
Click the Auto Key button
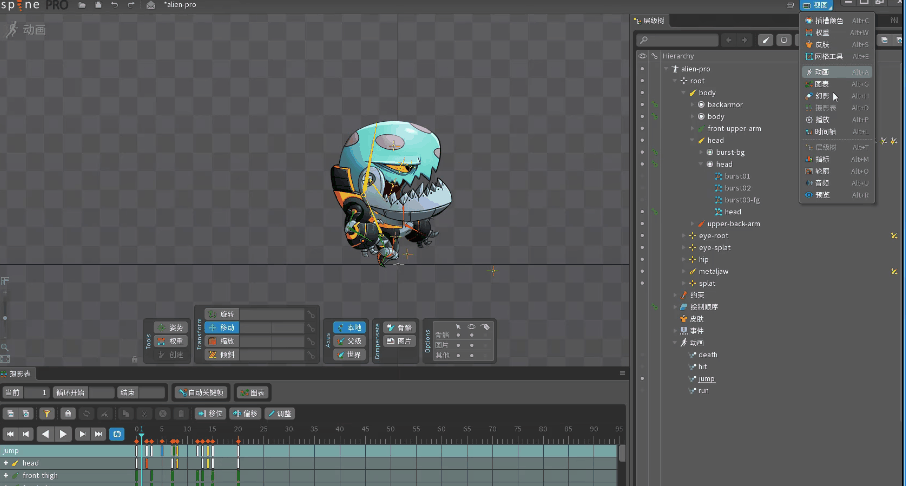pos(202,393)
